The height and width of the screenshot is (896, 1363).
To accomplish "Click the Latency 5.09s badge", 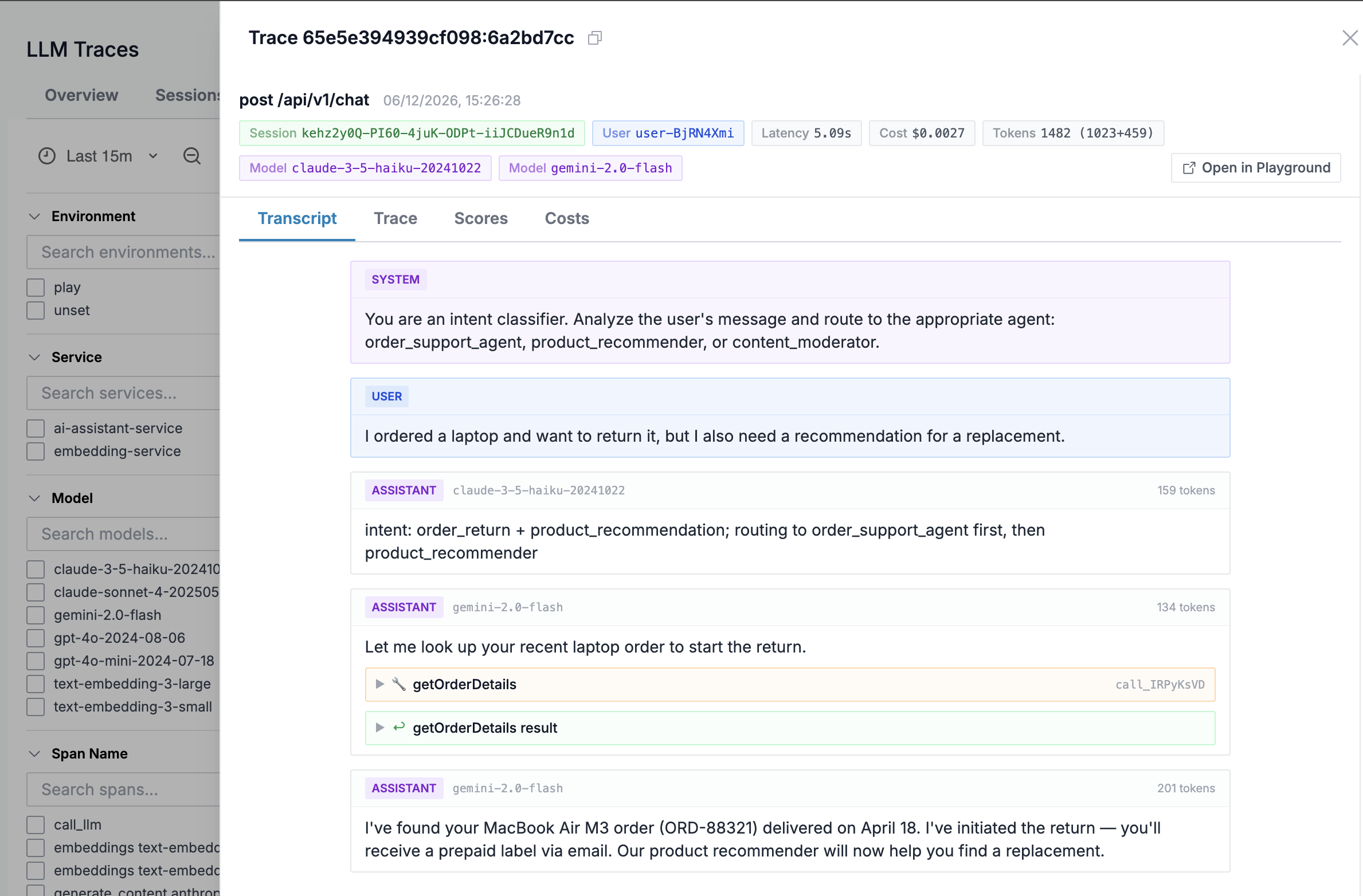I will [x=806, y=133].
